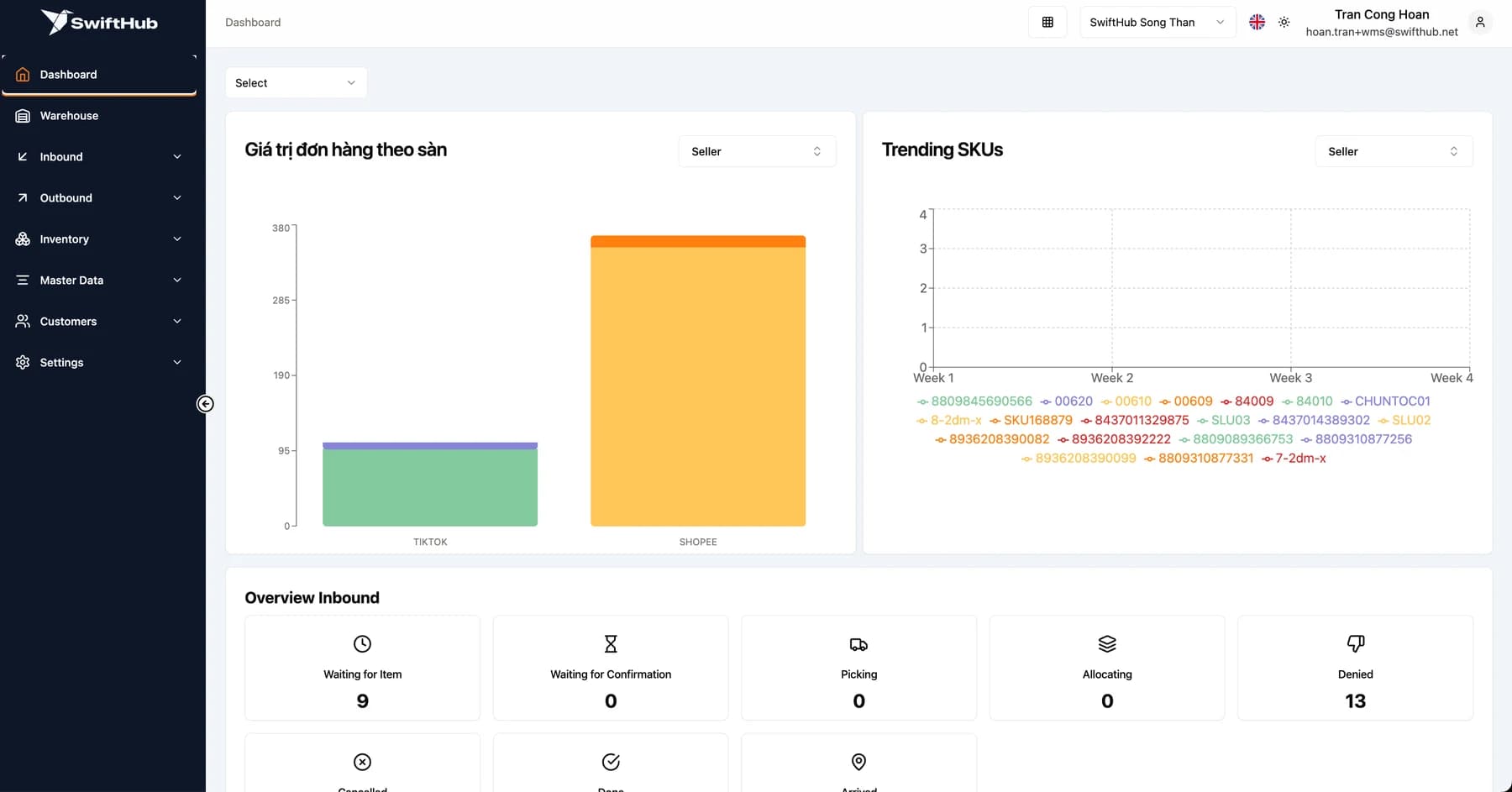Click the Denied status card showing 13
The image size is (1512, 792).
click(x=1356, y=668)
